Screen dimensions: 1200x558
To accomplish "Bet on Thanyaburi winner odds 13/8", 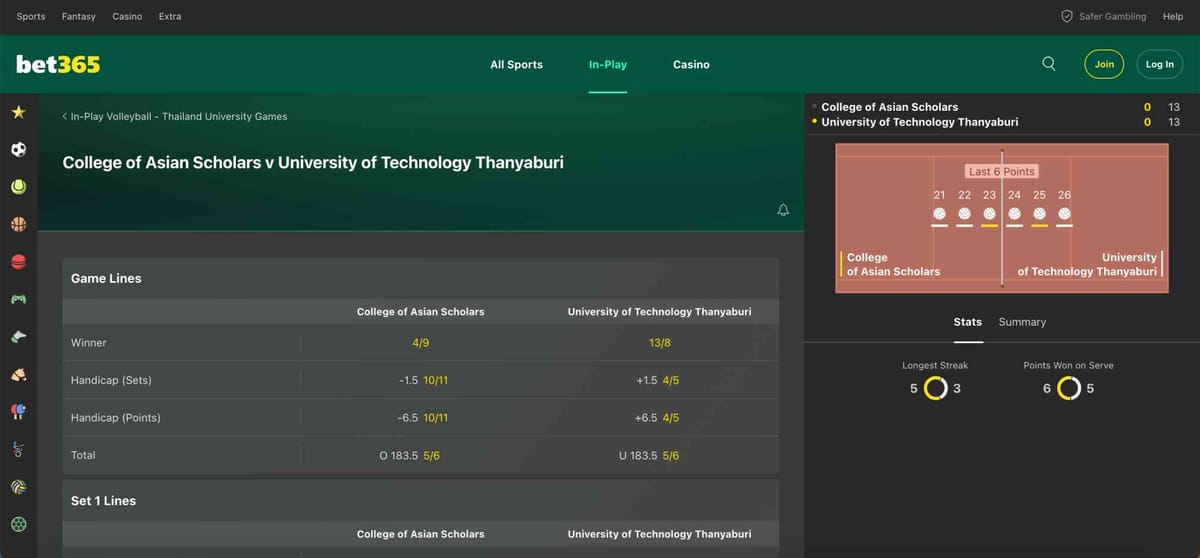I will [659, 343].
